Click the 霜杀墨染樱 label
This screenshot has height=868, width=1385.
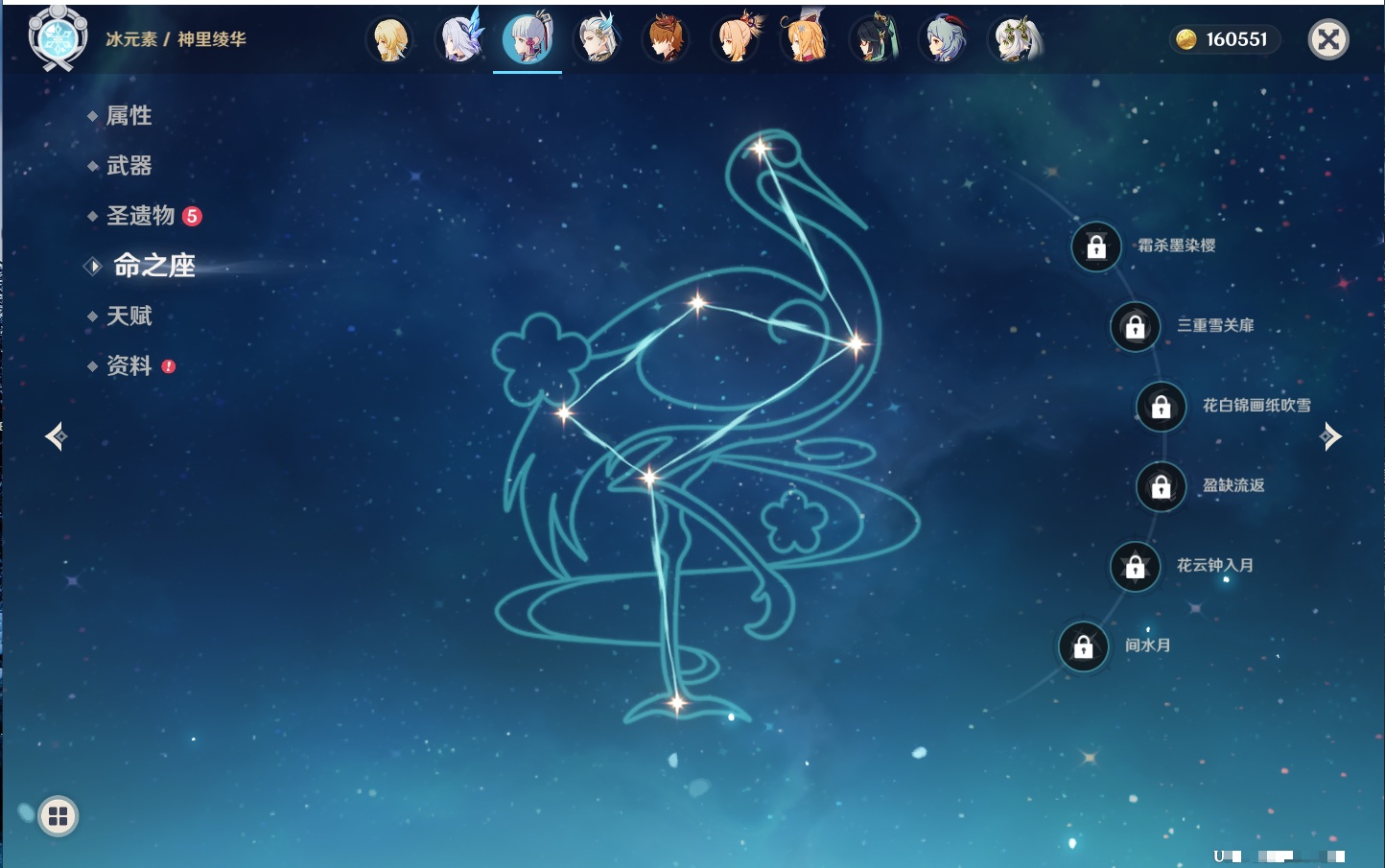click(1177, 246)
